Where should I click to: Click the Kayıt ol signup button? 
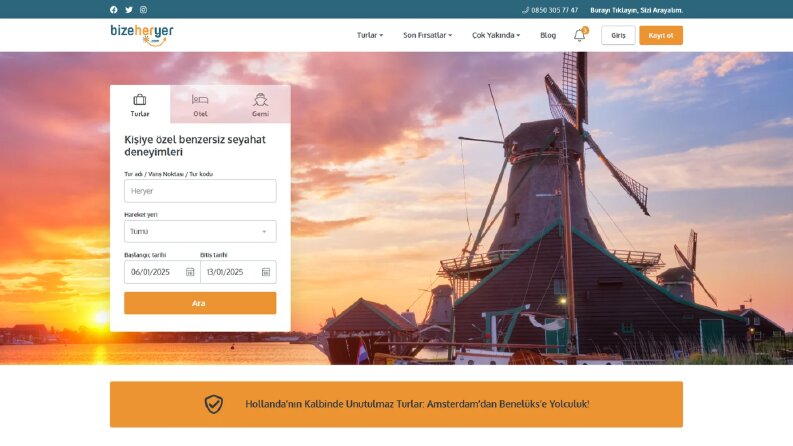coord(660,35)
